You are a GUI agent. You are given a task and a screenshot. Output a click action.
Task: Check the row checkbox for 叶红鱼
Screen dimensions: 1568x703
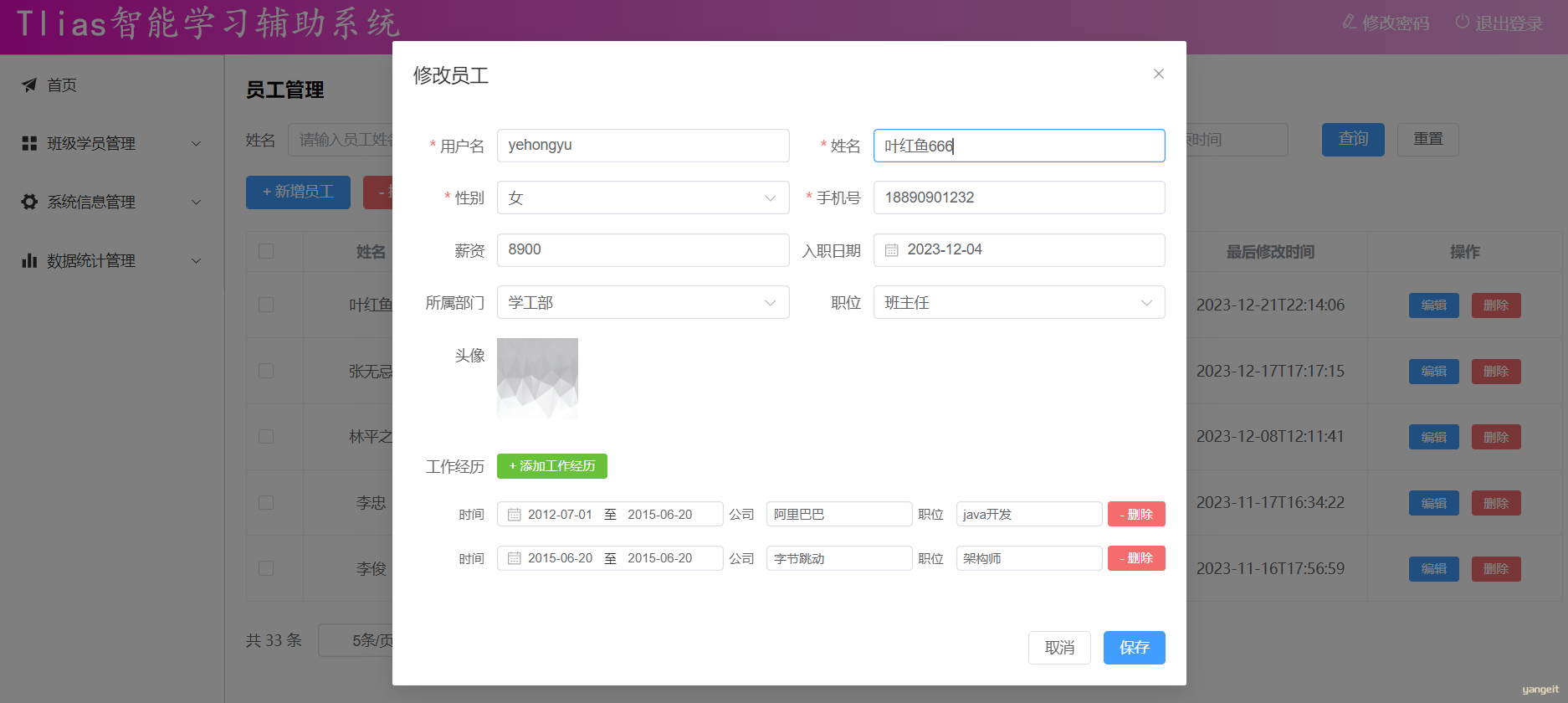(x=266, y=305)
